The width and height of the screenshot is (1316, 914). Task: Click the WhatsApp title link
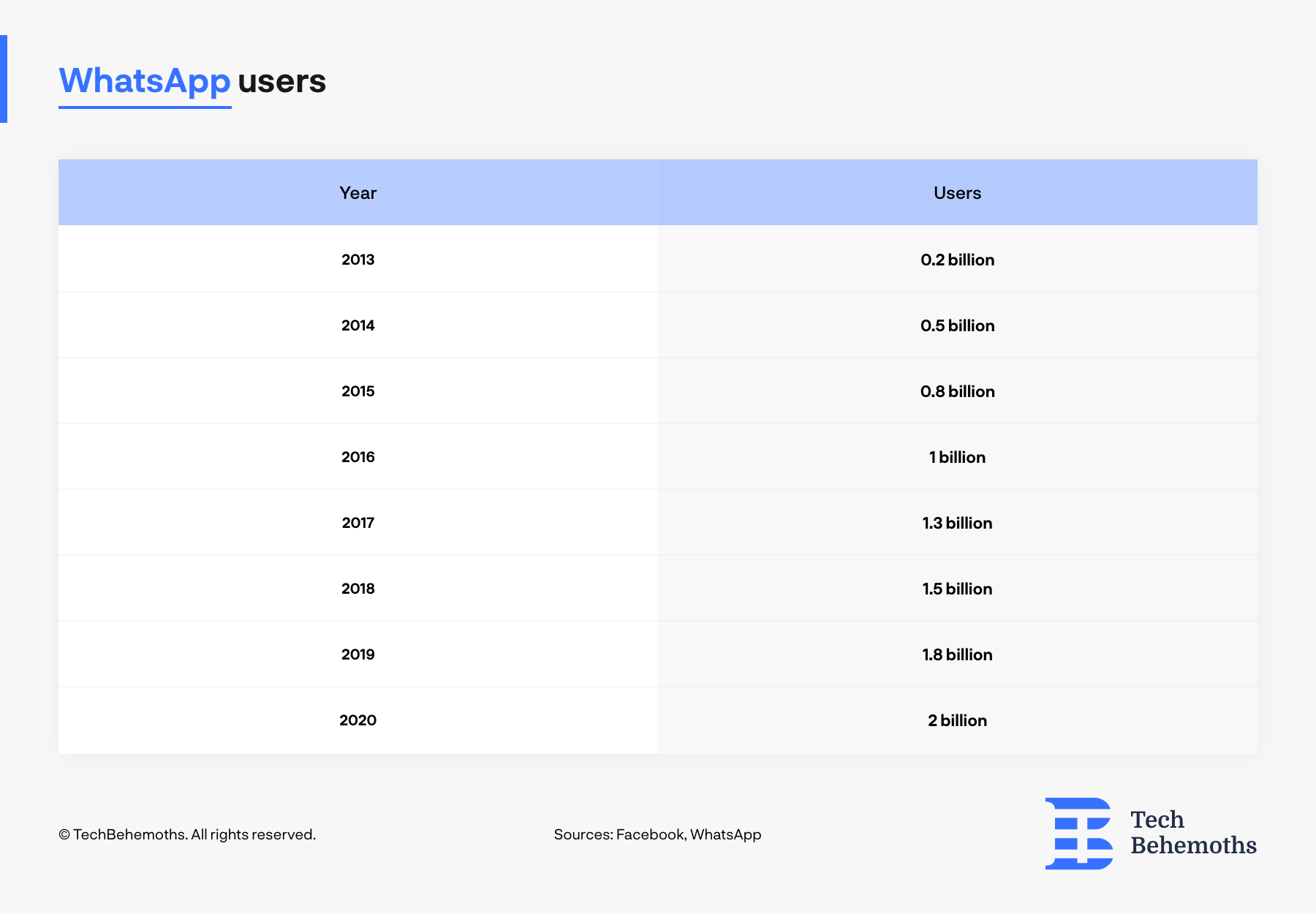(x=145, y=82)
